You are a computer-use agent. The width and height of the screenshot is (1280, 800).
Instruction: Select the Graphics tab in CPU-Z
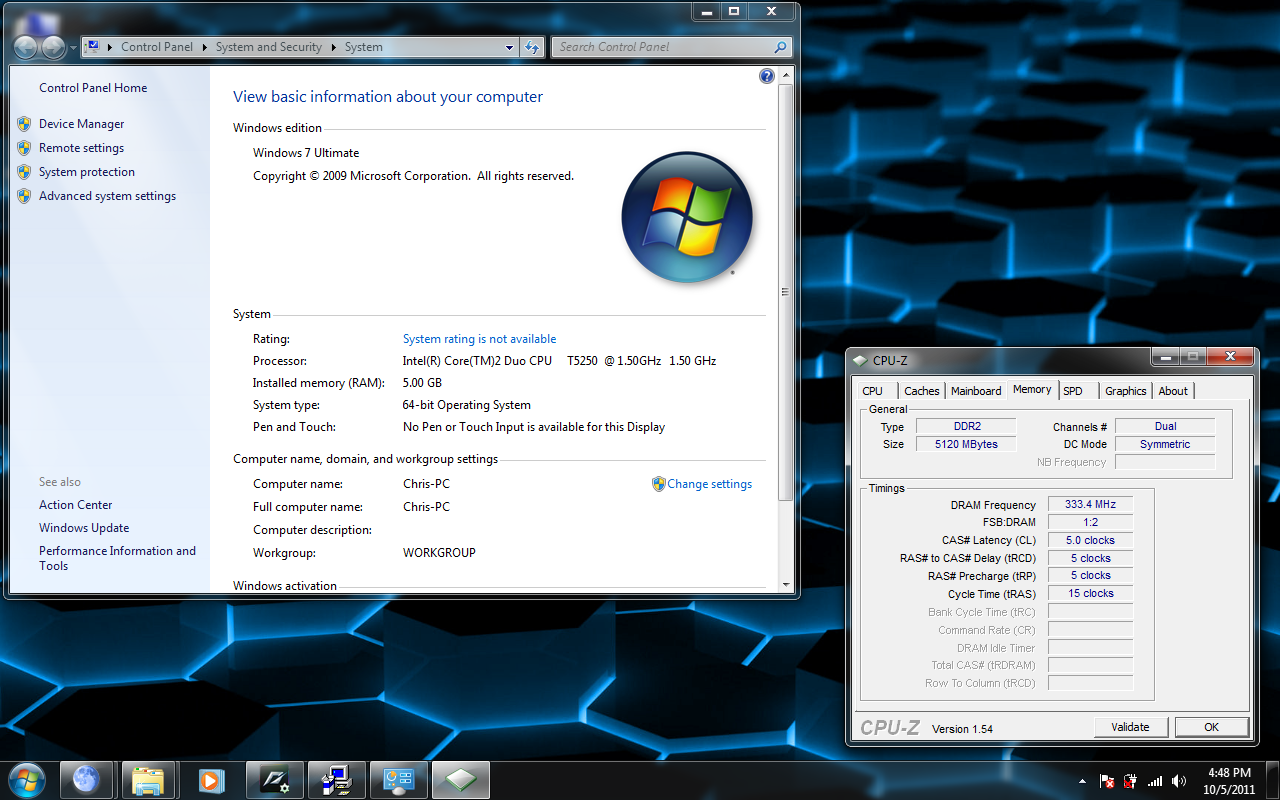coord(1125,391)
